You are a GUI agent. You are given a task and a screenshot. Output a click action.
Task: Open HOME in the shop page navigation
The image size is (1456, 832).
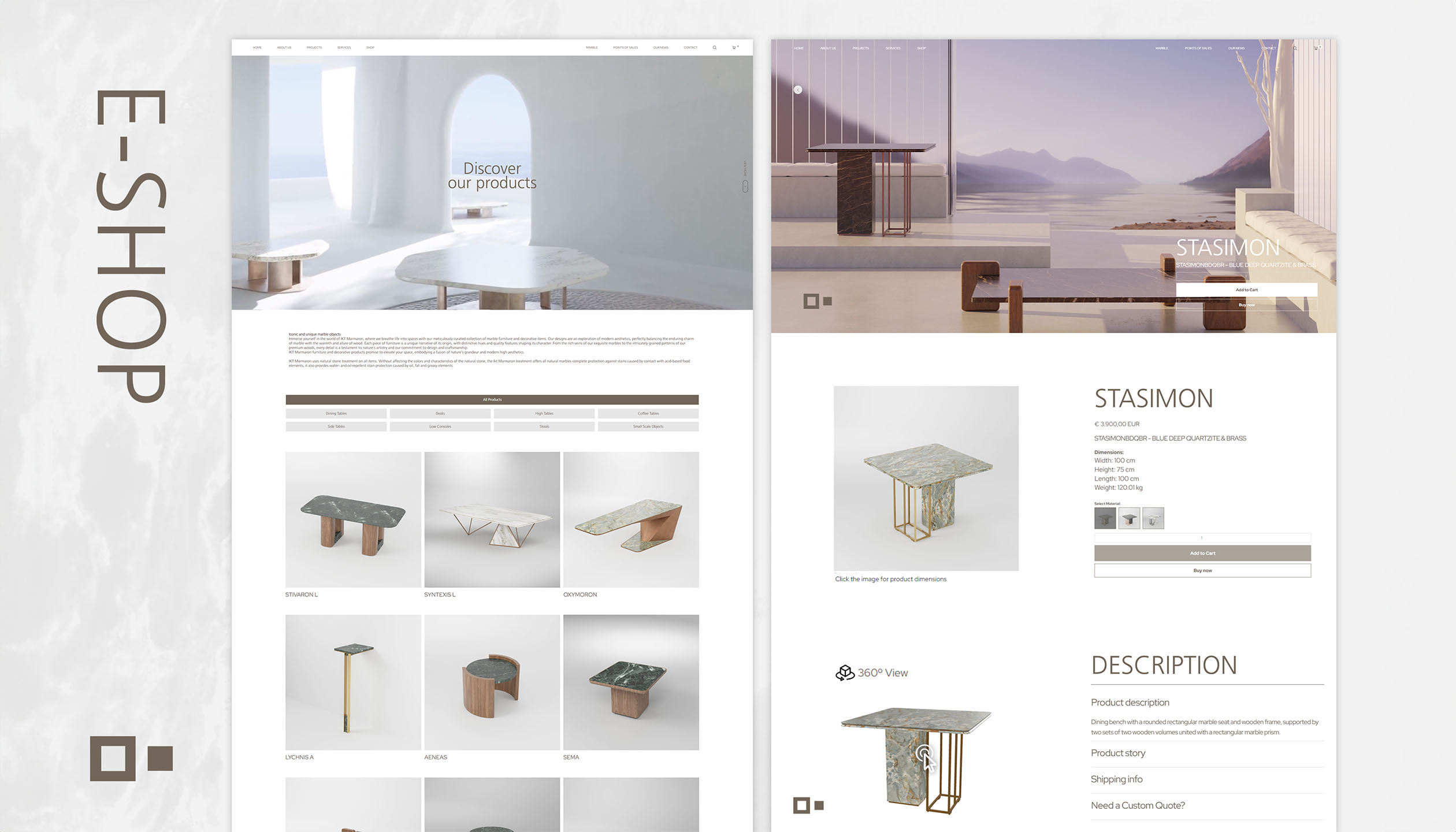pyautogui.click(x=257, y=47)
